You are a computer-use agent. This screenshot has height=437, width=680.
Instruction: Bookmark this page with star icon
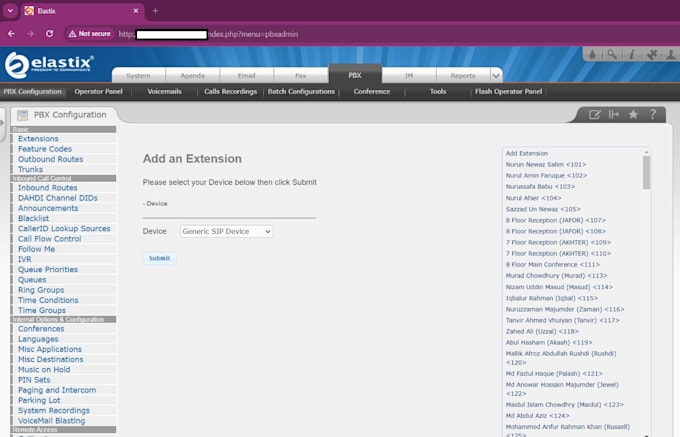coord(633,114)
